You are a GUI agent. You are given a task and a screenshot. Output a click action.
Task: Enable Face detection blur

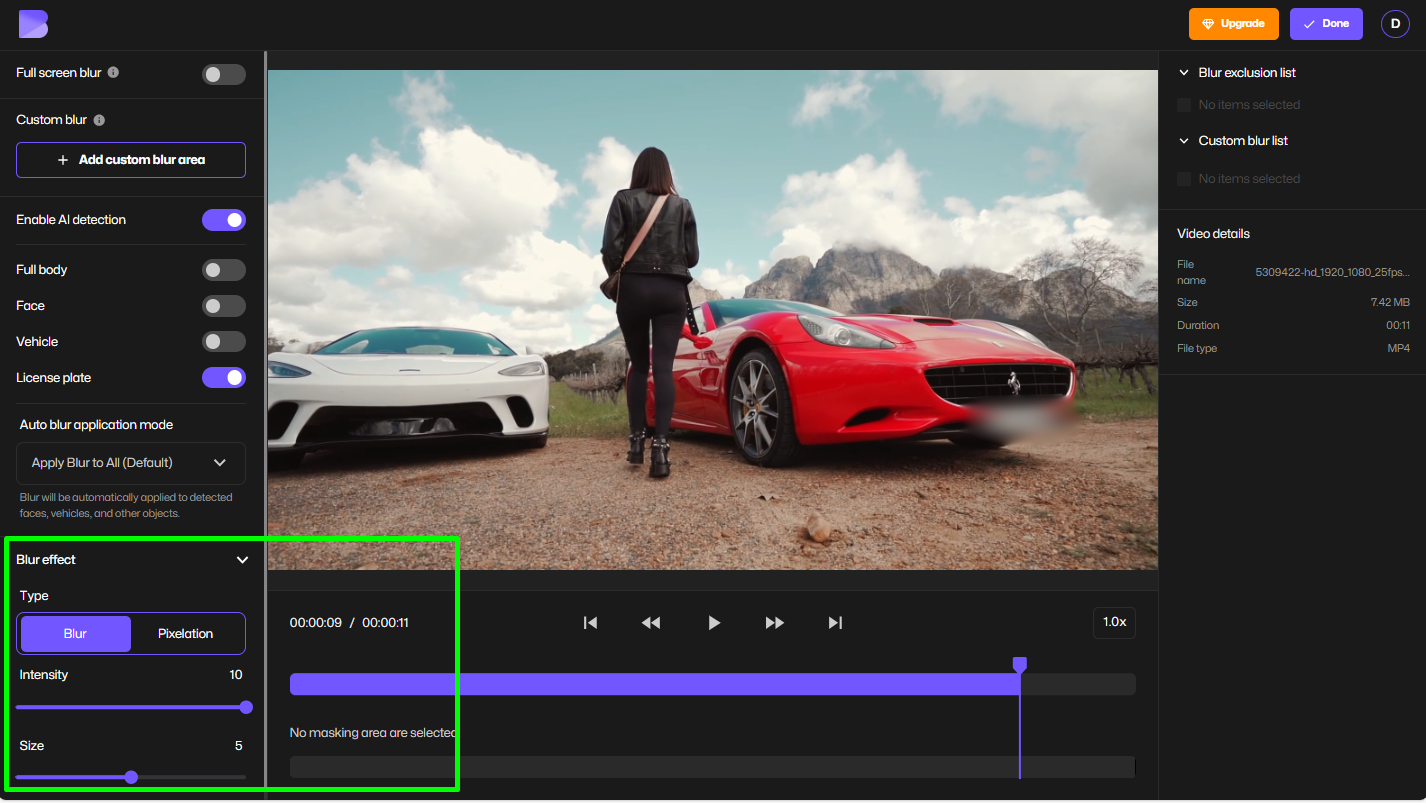click(x=223, y=305)
